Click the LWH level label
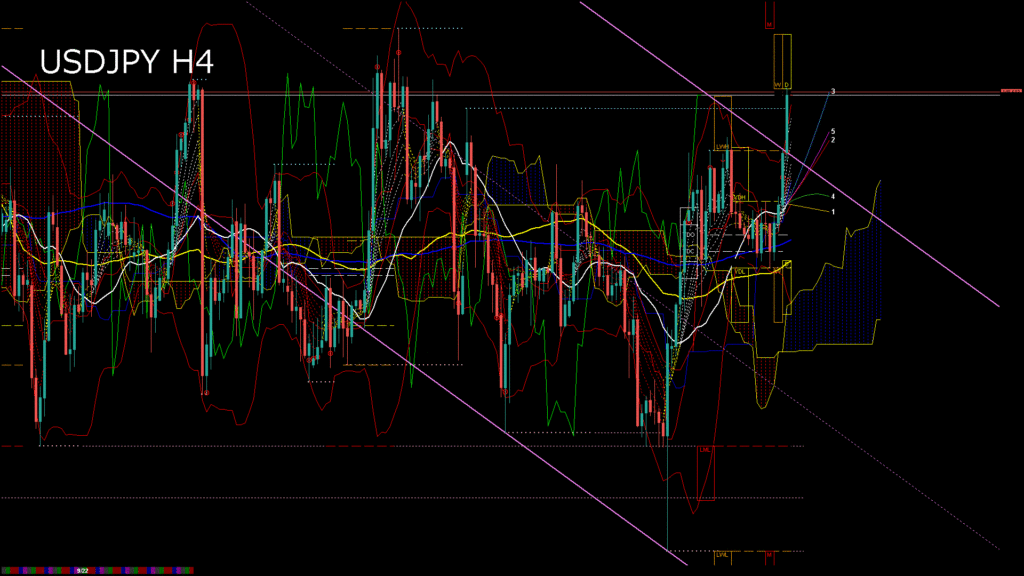The width and height of the screenshot is (1024, 576). point(721,147)
